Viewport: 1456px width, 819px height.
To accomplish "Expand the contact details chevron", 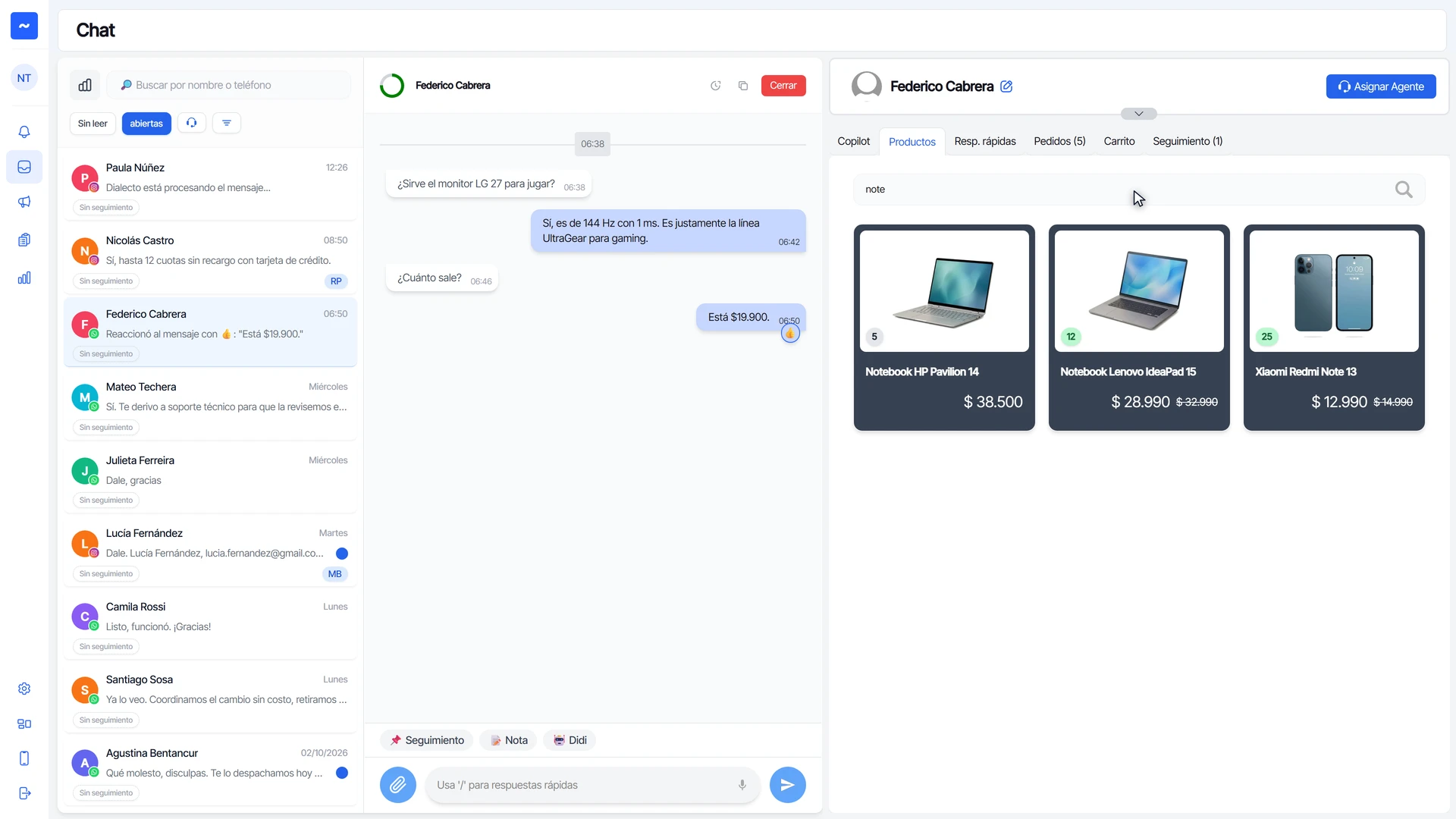I will pos(1139,114).
